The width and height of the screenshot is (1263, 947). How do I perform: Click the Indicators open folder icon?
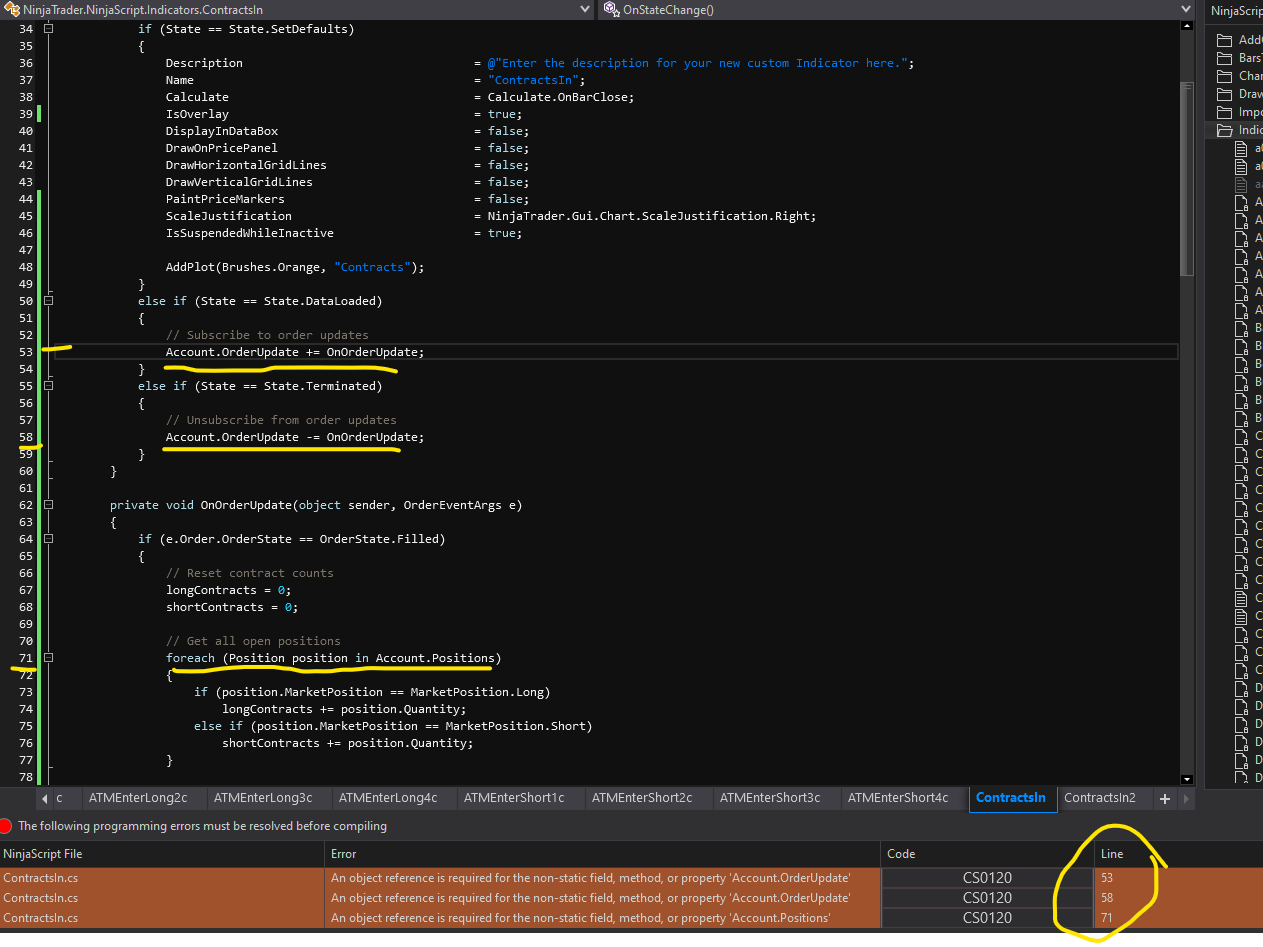click(x=1224, y=130)
